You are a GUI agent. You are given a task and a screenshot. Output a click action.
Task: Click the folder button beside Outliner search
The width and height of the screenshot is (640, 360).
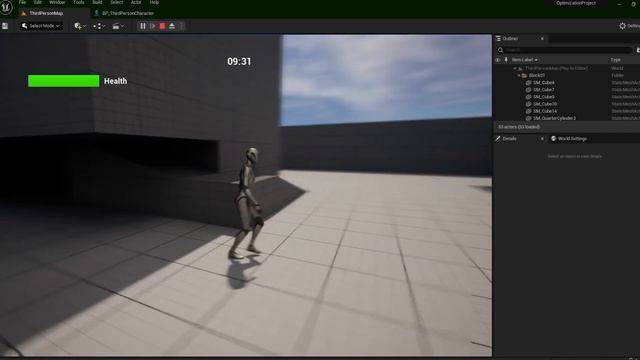638,50
